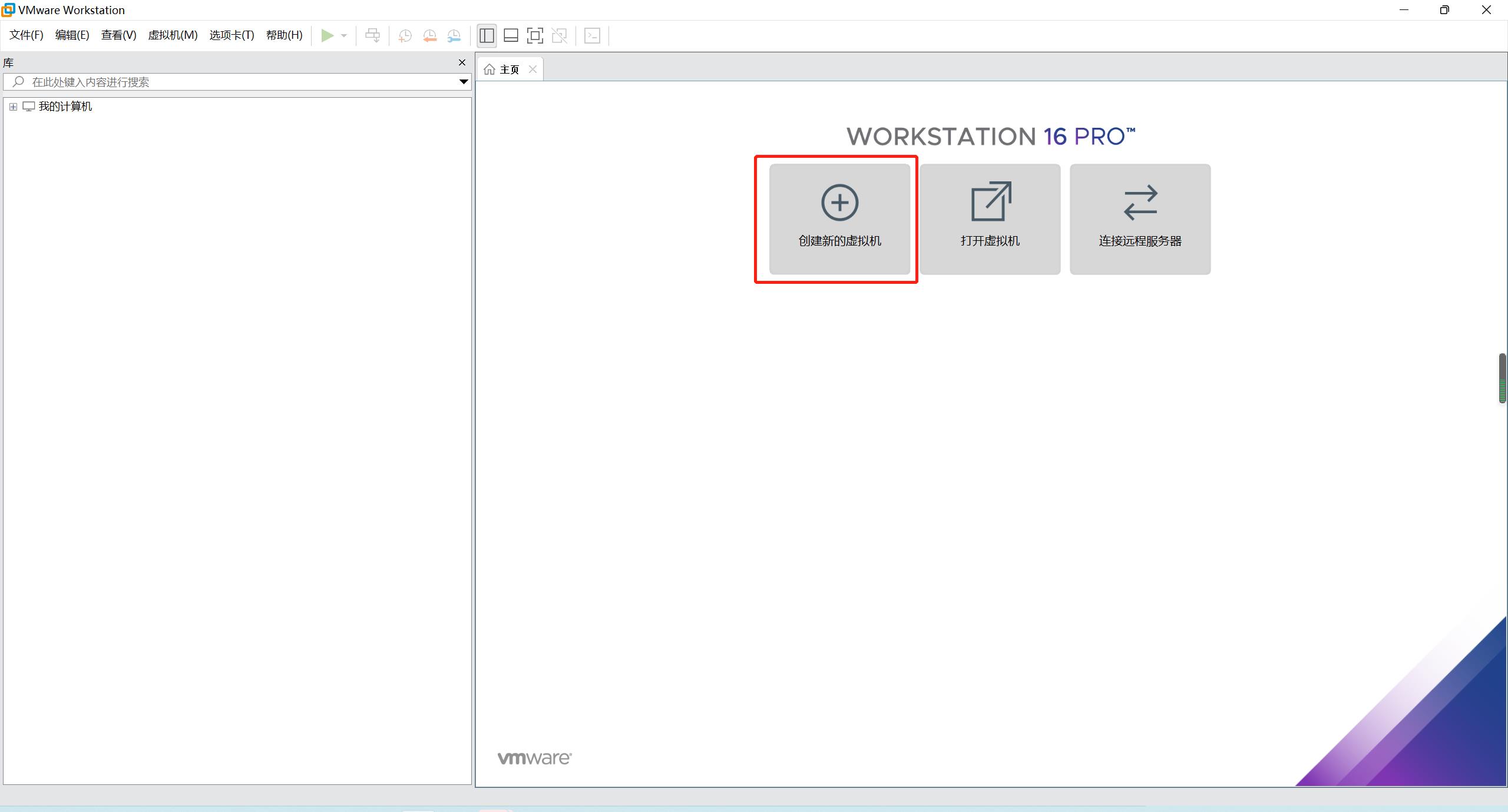Click the monitor icon beside 我的计算机
The image size is (1508, 812).
pos(28,107)
